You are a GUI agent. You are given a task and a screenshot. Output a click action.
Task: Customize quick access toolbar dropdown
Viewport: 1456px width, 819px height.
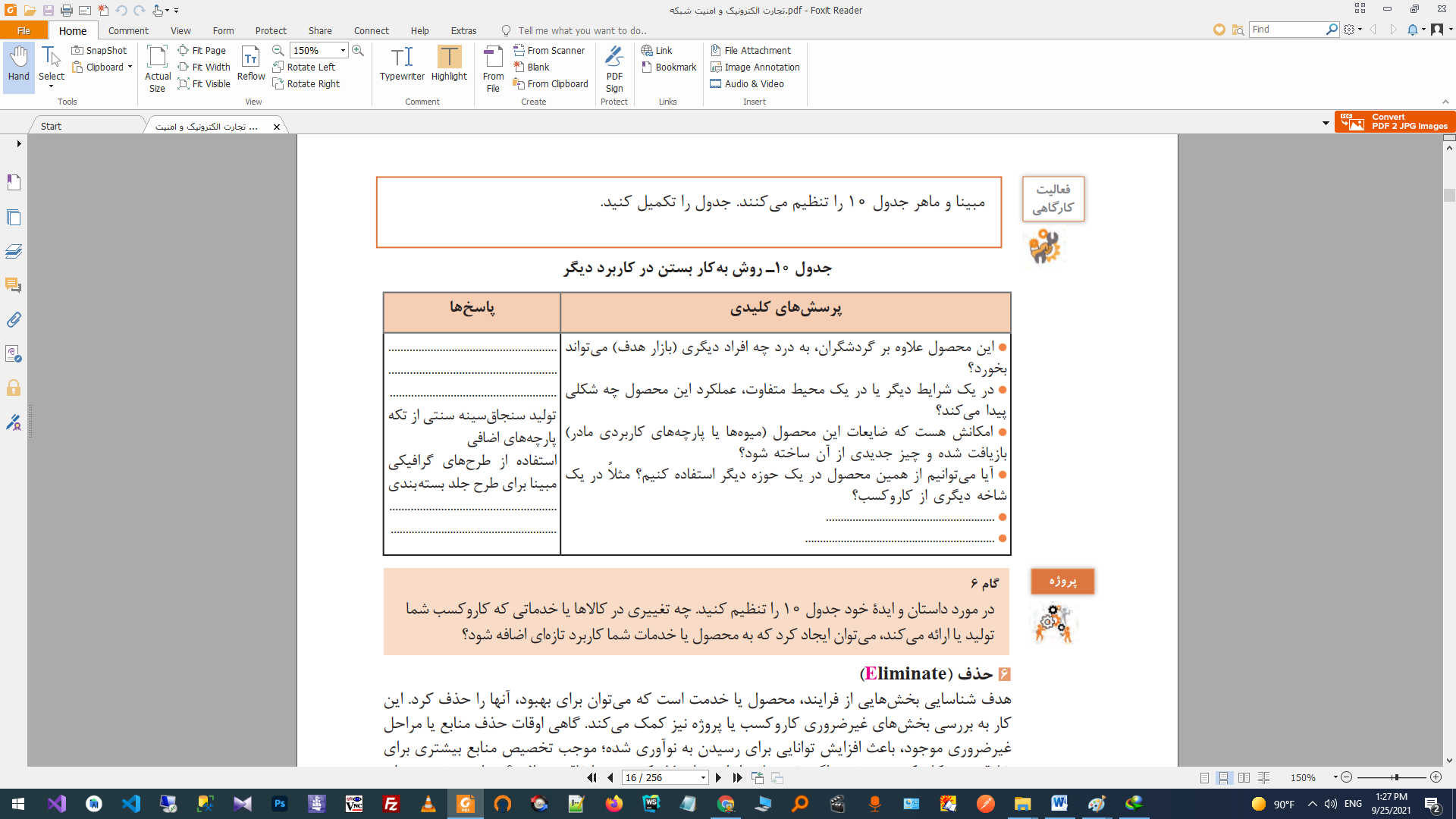pyautogui.click(x=176, y=10)
